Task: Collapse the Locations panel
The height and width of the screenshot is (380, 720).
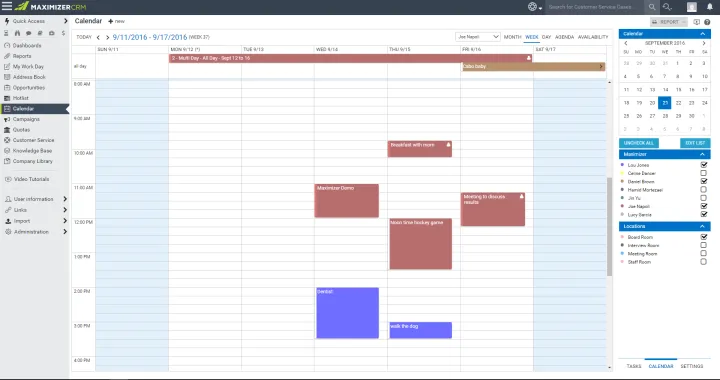Action: point(702,226)
